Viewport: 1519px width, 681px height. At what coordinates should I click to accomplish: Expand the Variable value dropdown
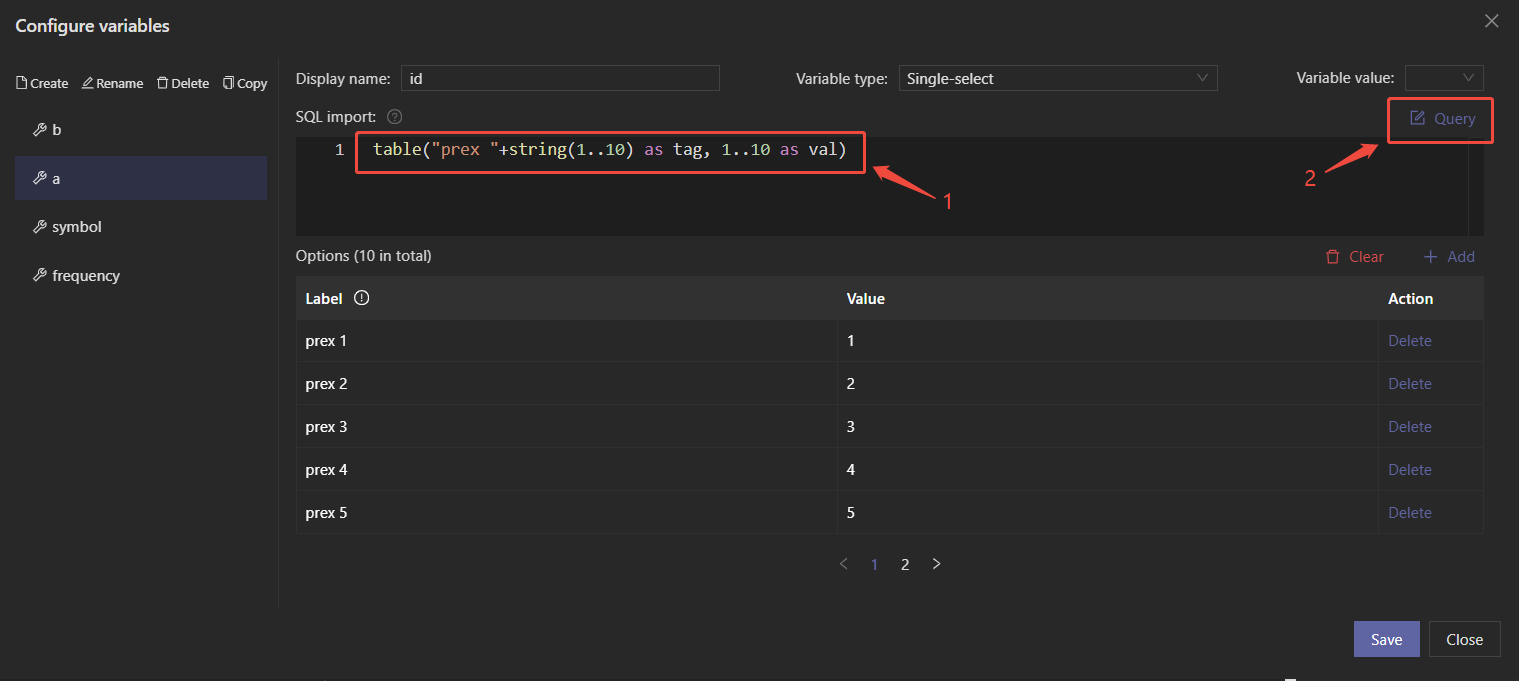coord(1444,79)
